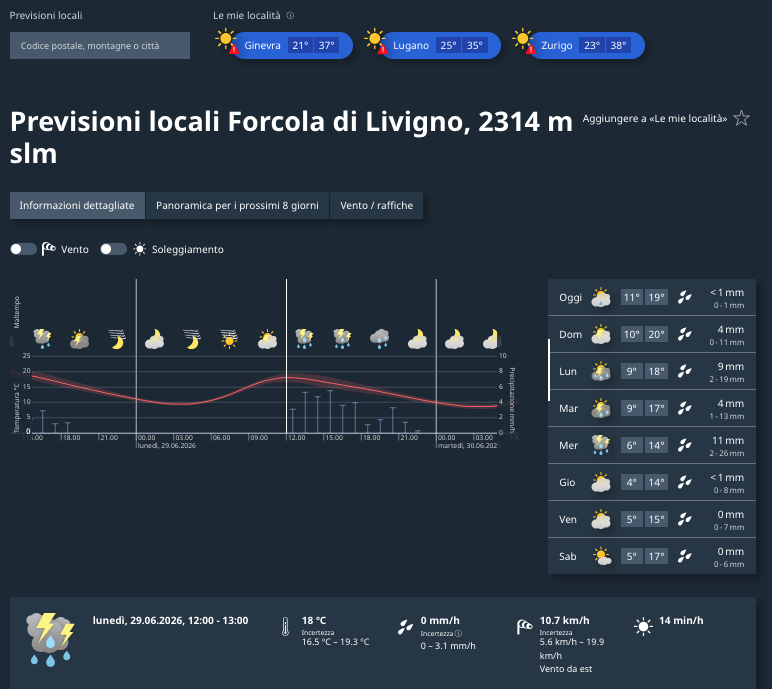Click the postal code search field
This screenshot has height=689, width=772.
pos(99,45)
